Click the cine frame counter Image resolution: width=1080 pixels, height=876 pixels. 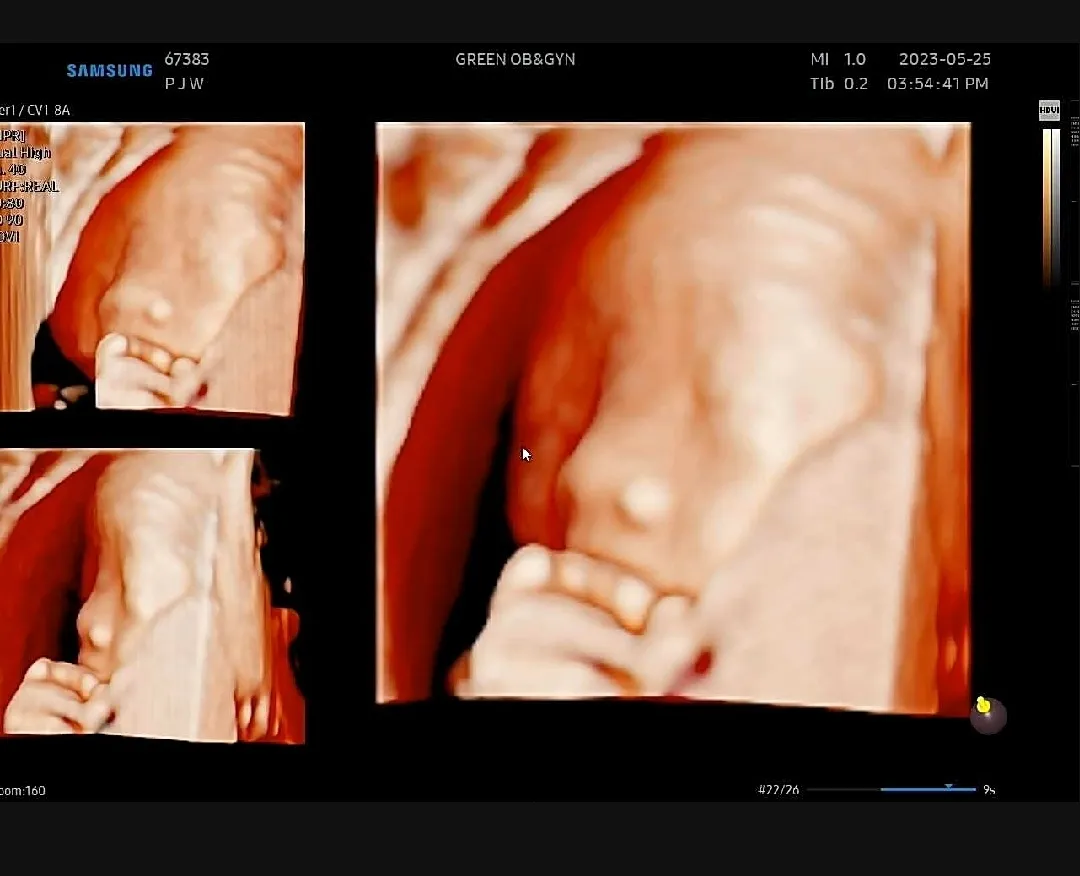(x=778, y=790)
